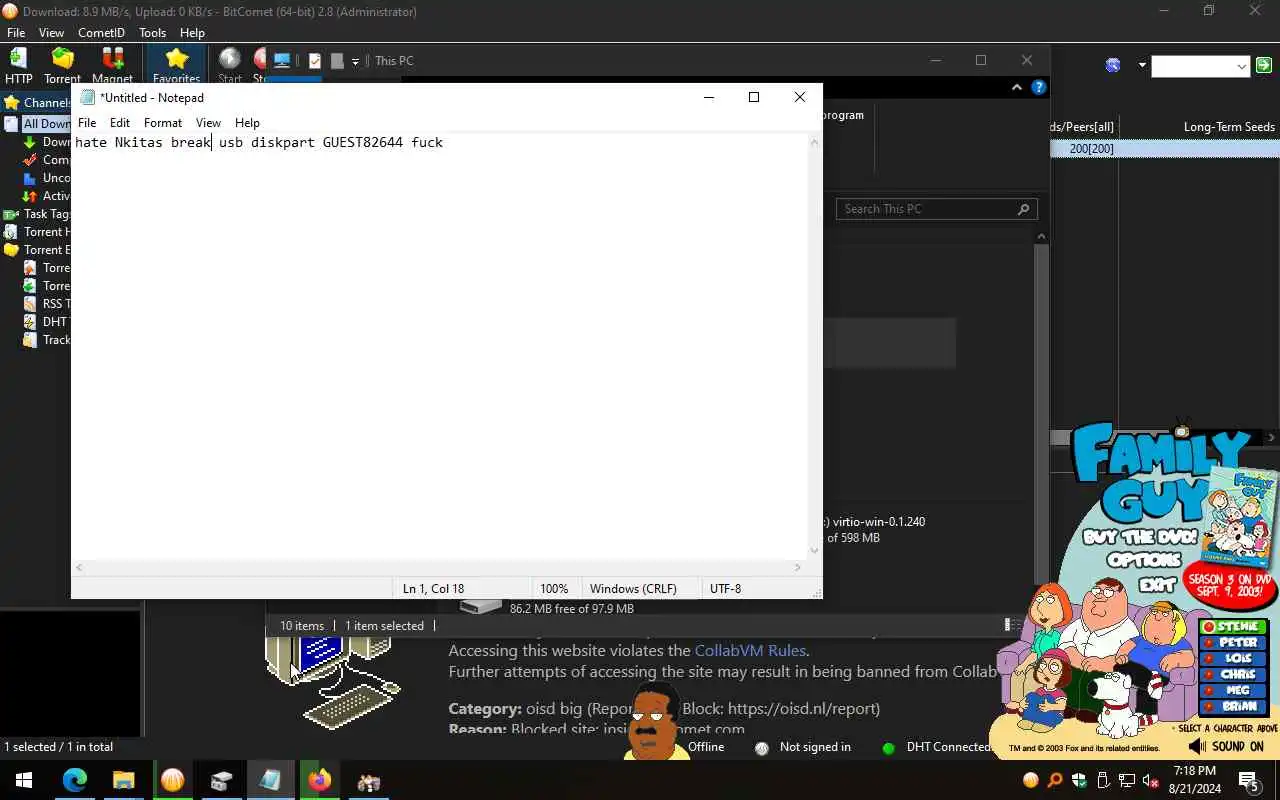Open File Explorer from the taskbar
This screenshot has width=1280, height=800.
[x=123, y=780]
